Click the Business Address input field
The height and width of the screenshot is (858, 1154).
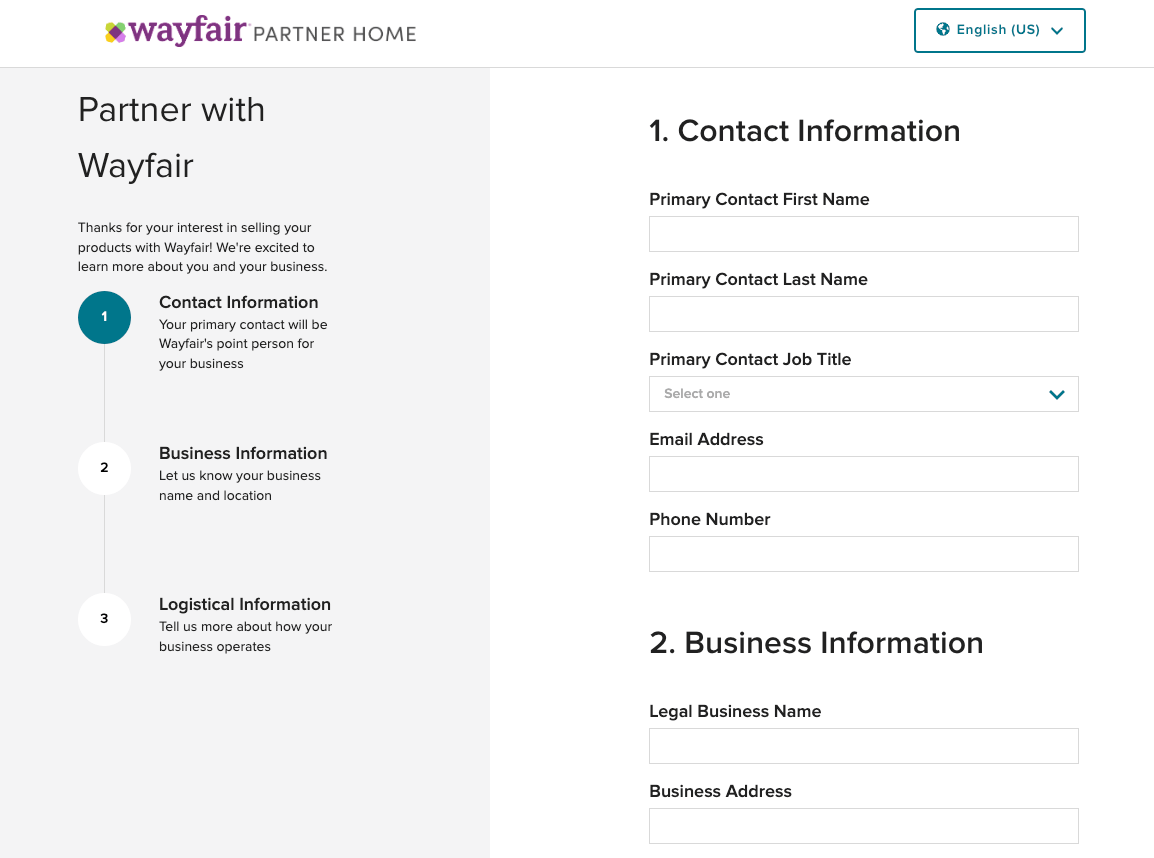(x=863, y=826)
